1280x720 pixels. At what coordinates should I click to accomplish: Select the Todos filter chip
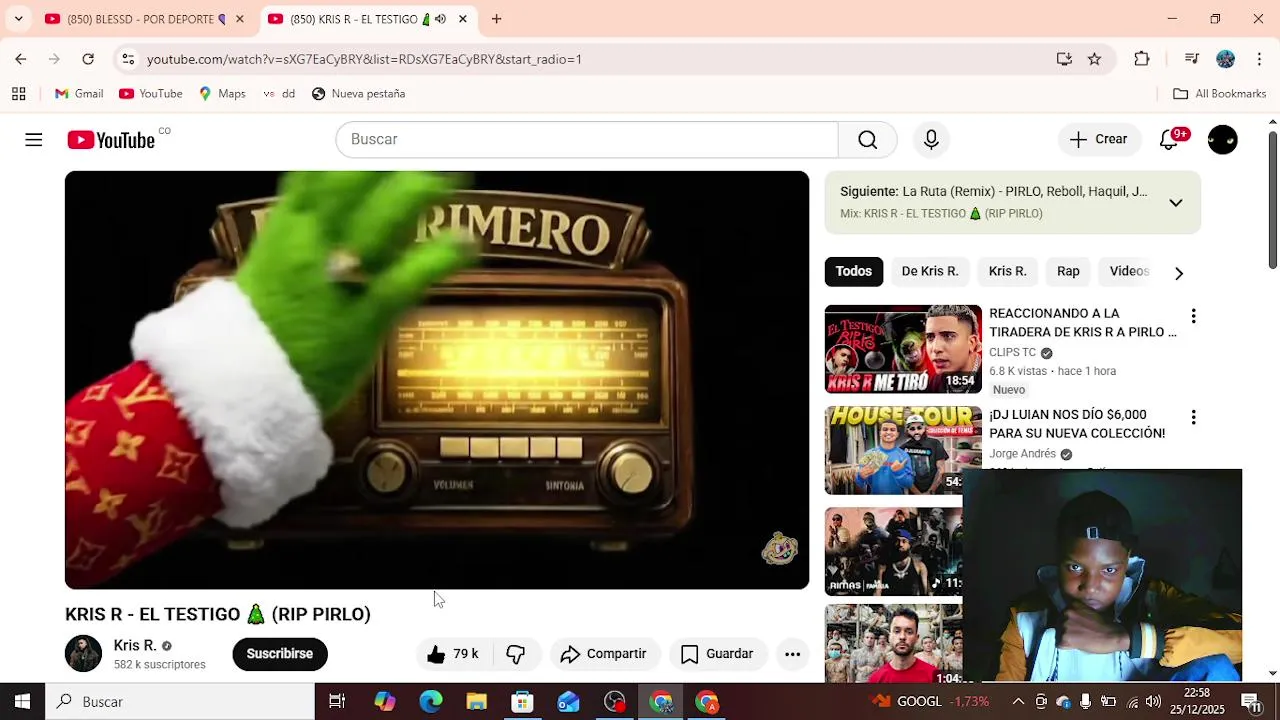coord(854,271)
